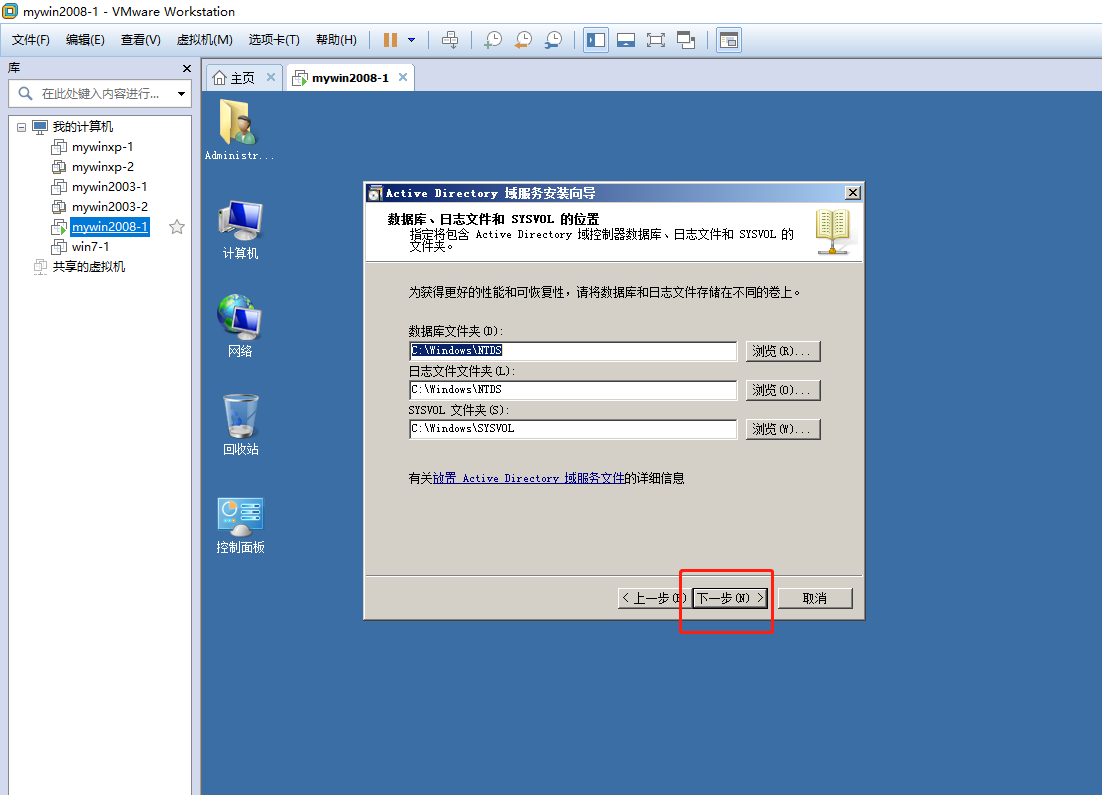Click the 数据库文件夹 path field

[x=573, y=351]
